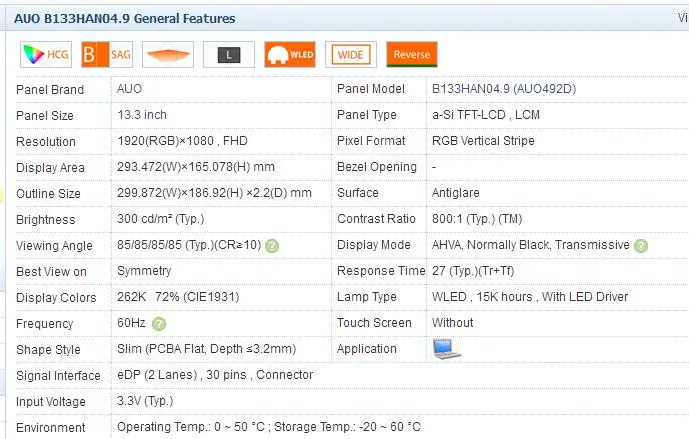
Task: Select contrast ratio 800:1 (Typ.) (TM)
Action: pyautogui.click(x=477, y=219)
